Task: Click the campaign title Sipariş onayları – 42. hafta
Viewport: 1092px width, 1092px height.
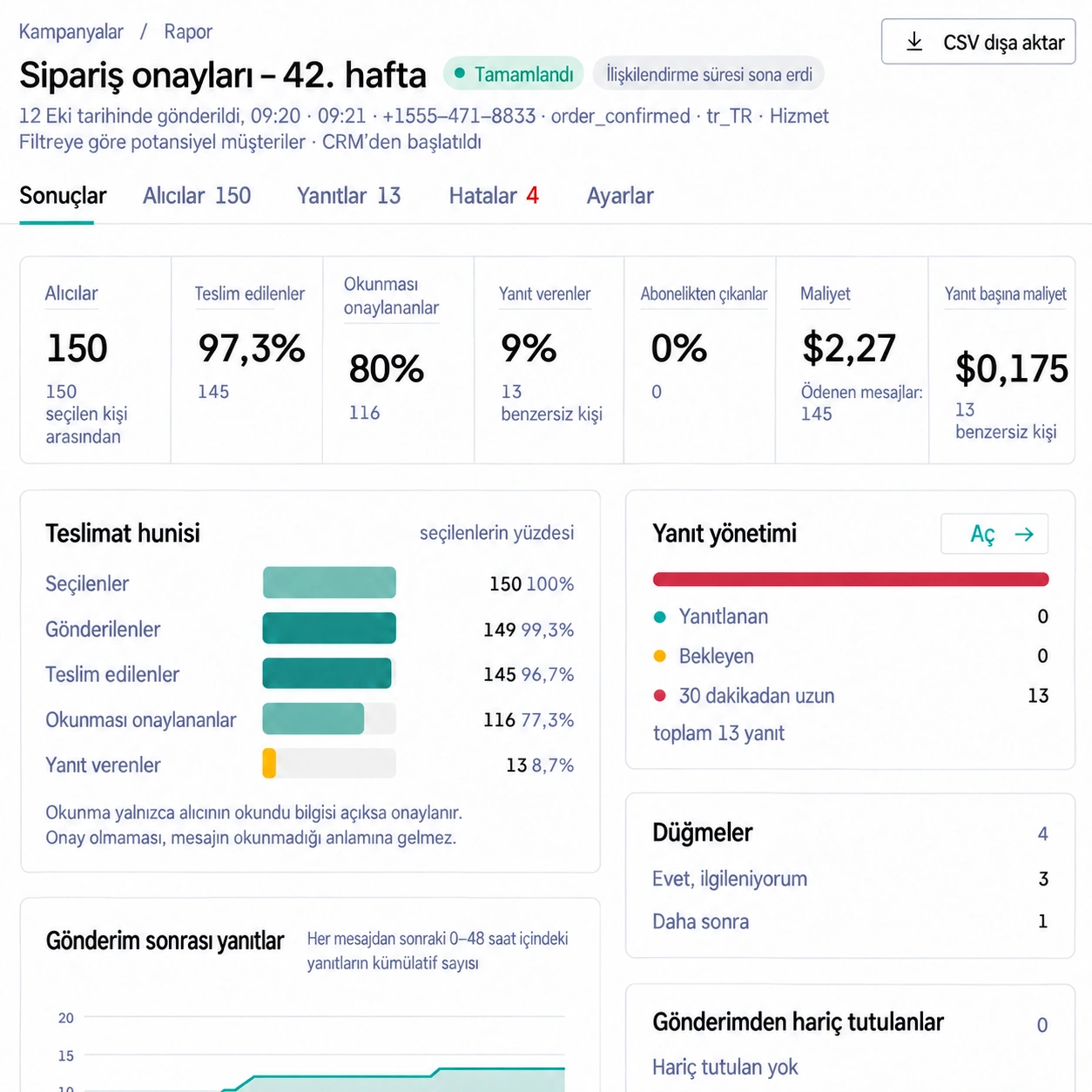Action: [223, 75]
